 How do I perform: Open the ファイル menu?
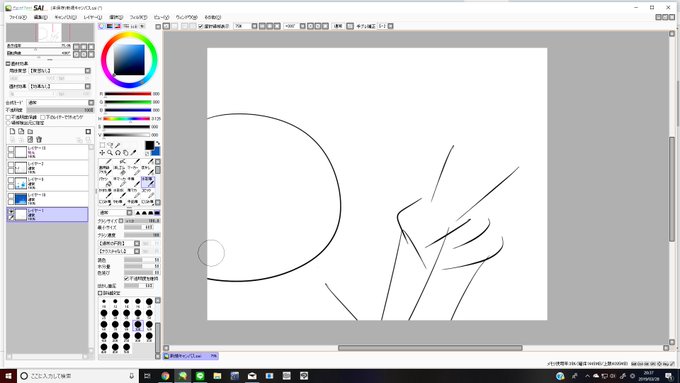pos(18,17)
